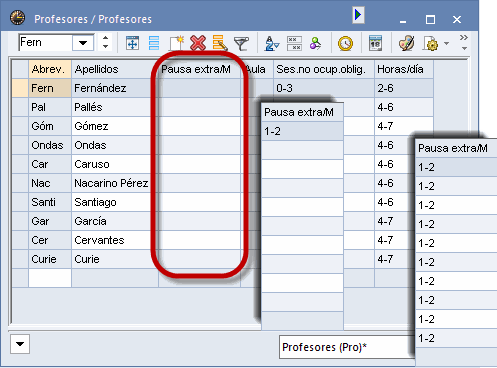Open the color palette icon
Viewport: 497px width, 368px height.
(406, 44)
